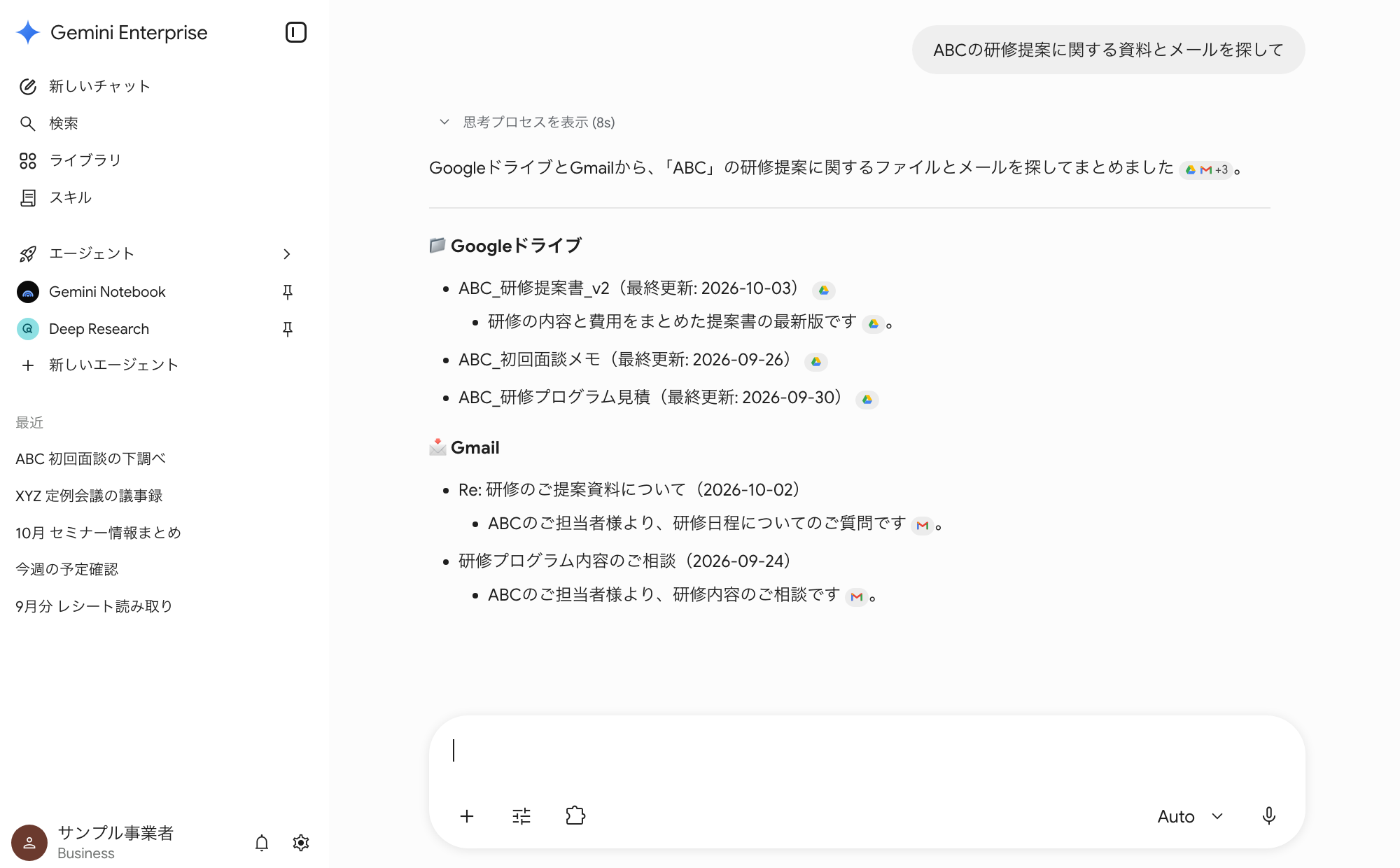The width and height of the screenshot is (1400, 868).
Task: Expand 思考プロセスを表示 (8s)
Action: 526,122
